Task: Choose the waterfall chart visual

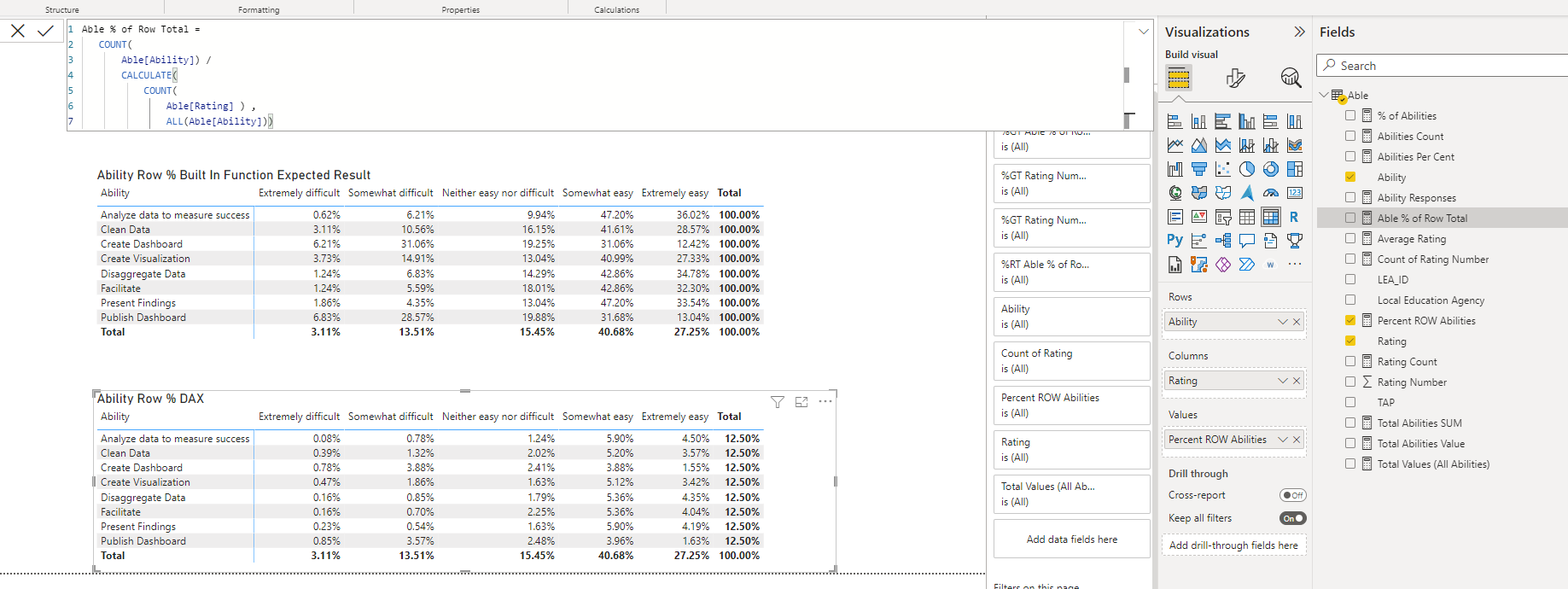Action: tap(1175, 169)
